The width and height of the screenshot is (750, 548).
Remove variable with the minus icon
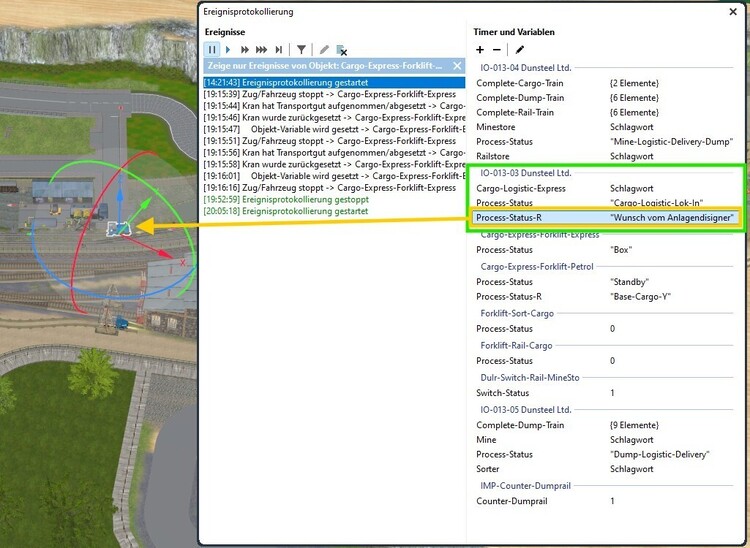496,49
